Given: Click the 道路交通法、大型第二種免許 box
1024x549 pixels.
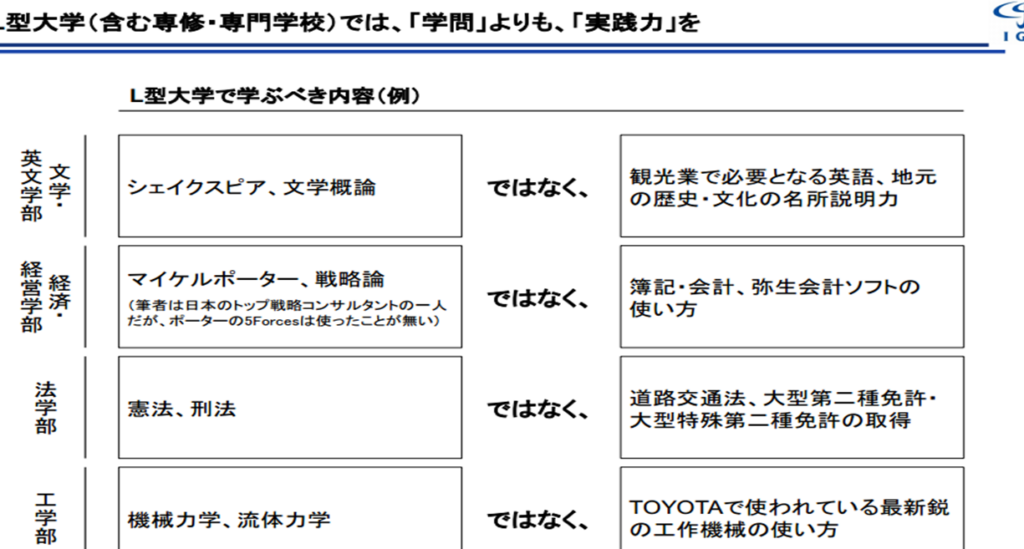Looking at the screenshot, I should (x=791, y=408).
